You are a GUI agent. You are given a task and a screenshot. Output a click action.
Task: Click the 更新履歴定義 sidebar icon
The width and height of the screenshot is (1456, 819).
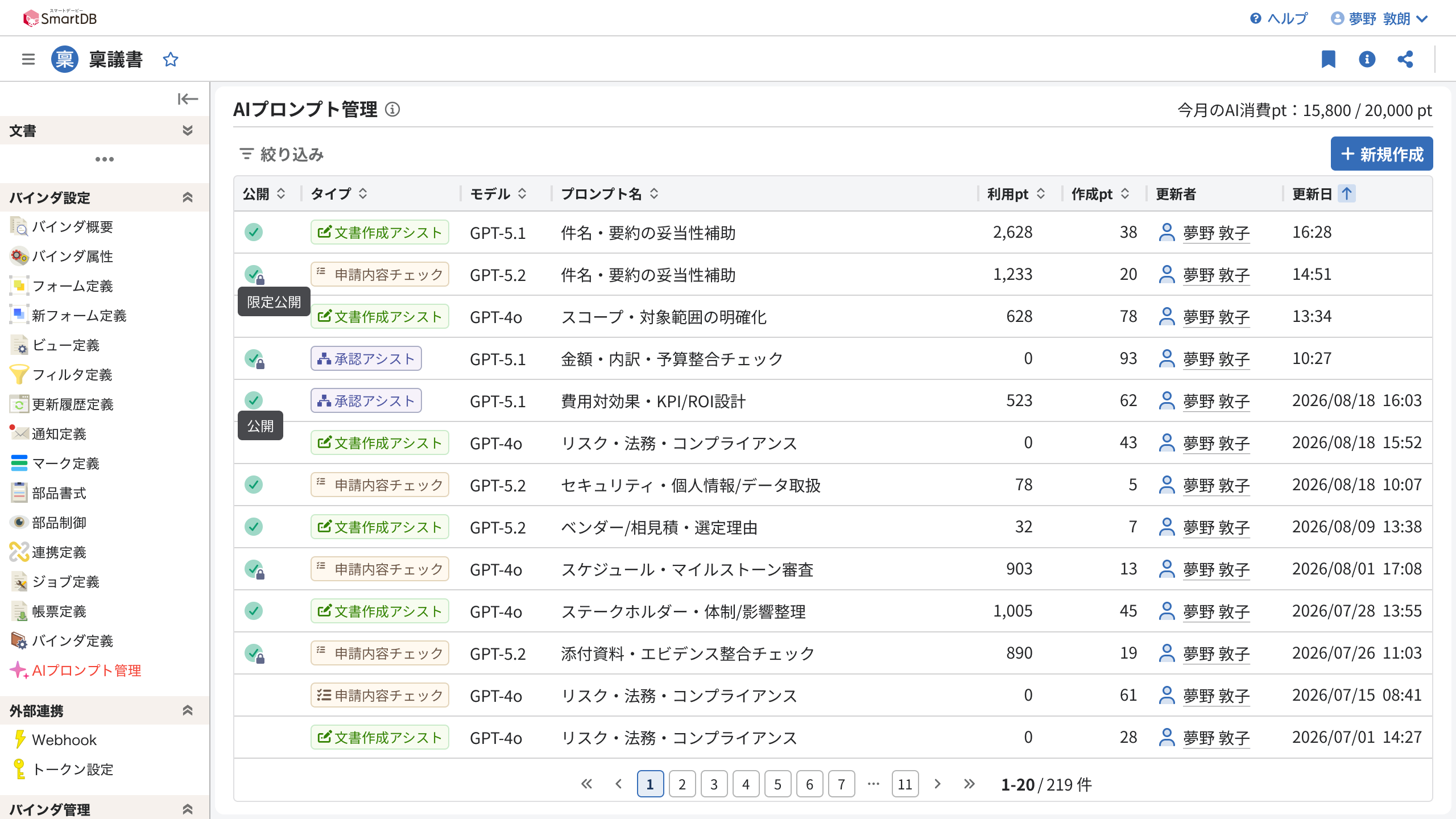19,404
